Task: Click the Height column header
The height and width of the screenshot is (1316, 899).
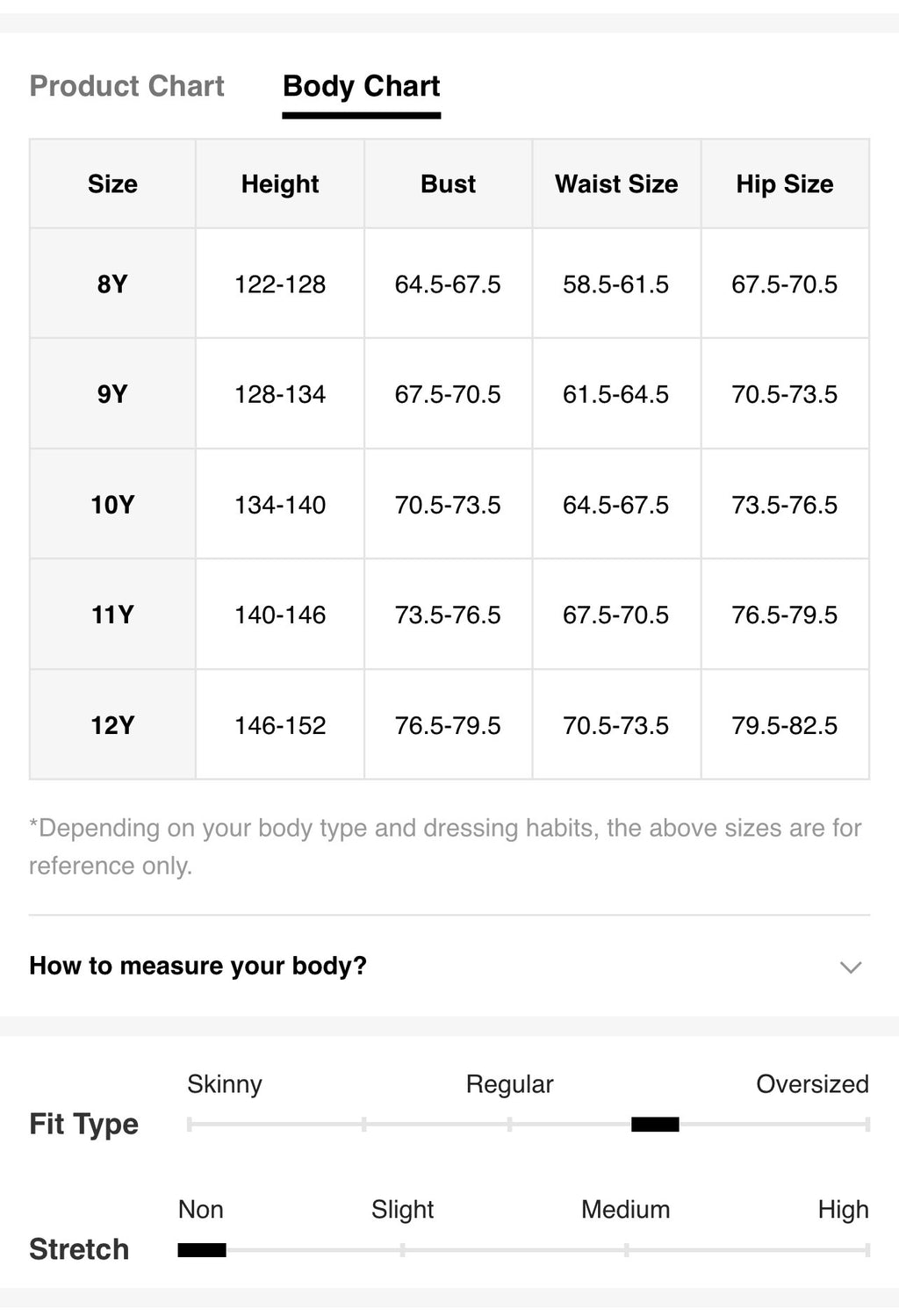Action: click(280, 183)
